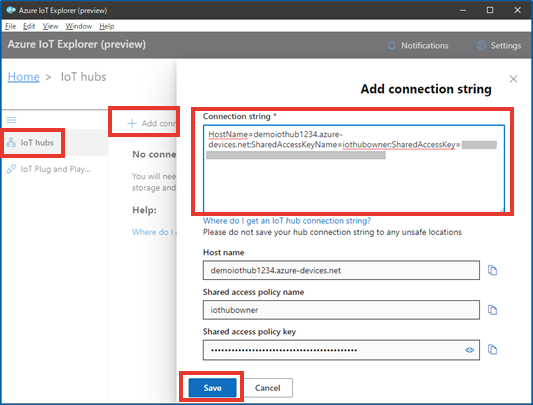The width and height of the screenshot is (533, 405).
Task: Open Settings gear
Action: 499,45
